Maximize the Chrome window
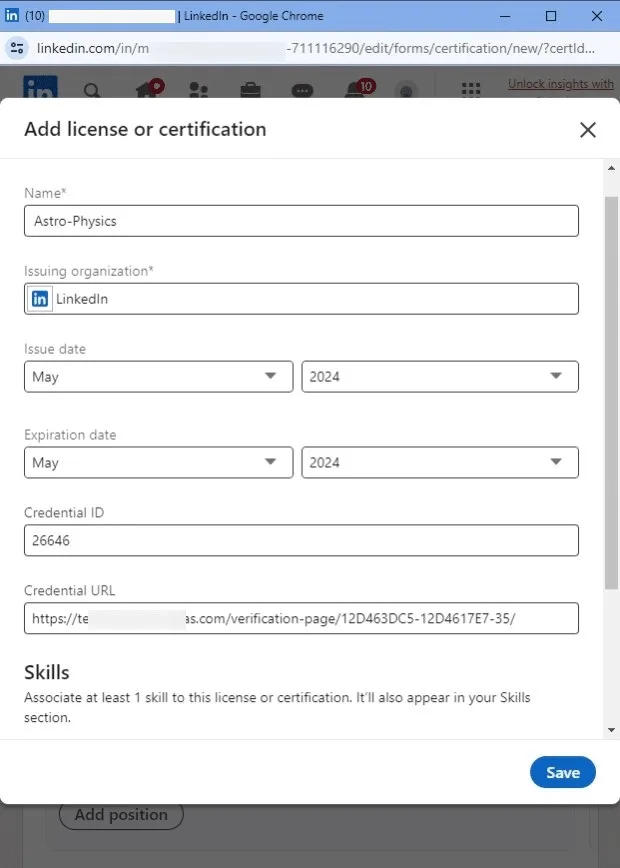Screen dimensions: 620x868 point(551,16)
